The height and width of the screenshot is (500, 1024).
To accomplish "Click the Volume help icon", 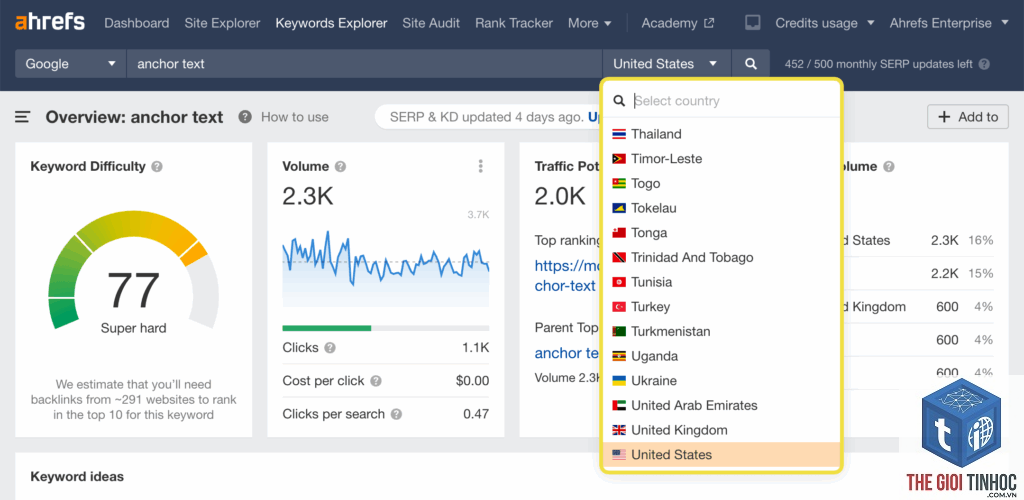I will click(340, 166).
